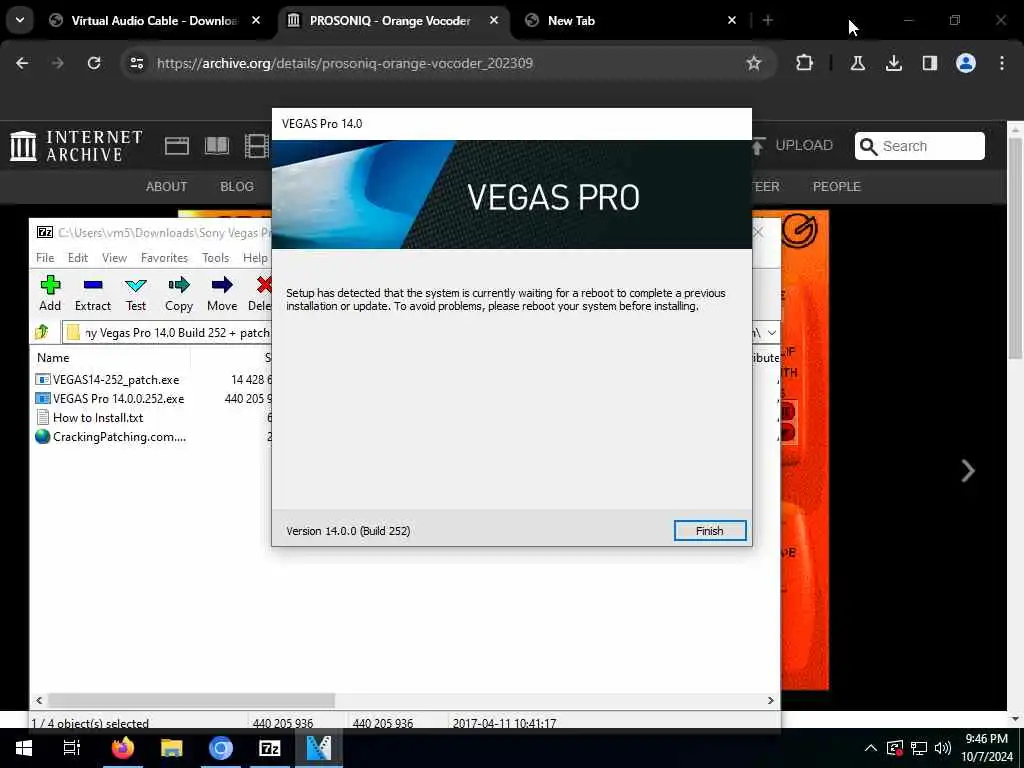
Task: Open the BLOG link on Internet Archive
Action: coord(236,186)
